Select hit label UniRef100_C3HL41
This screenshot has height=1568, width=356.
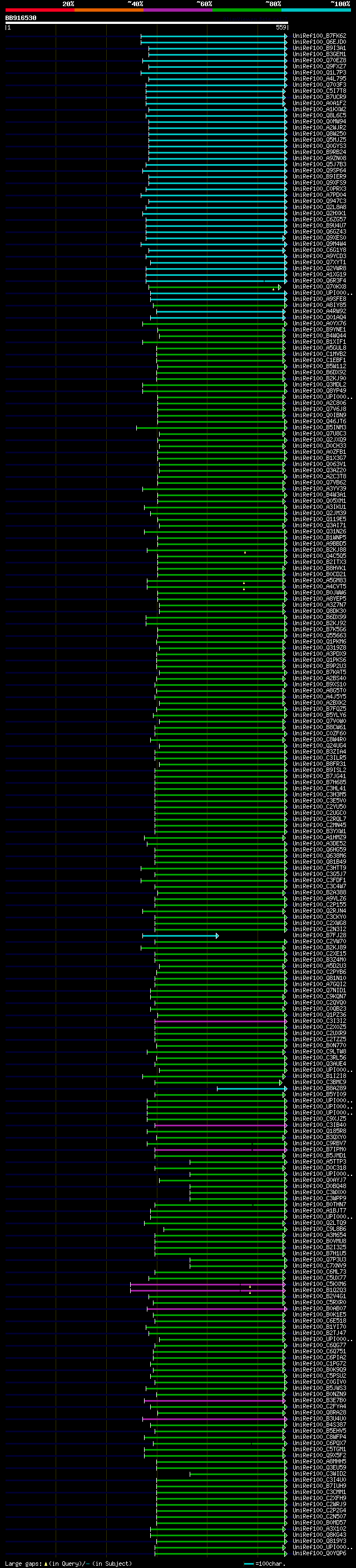click(x=319, y=789)
